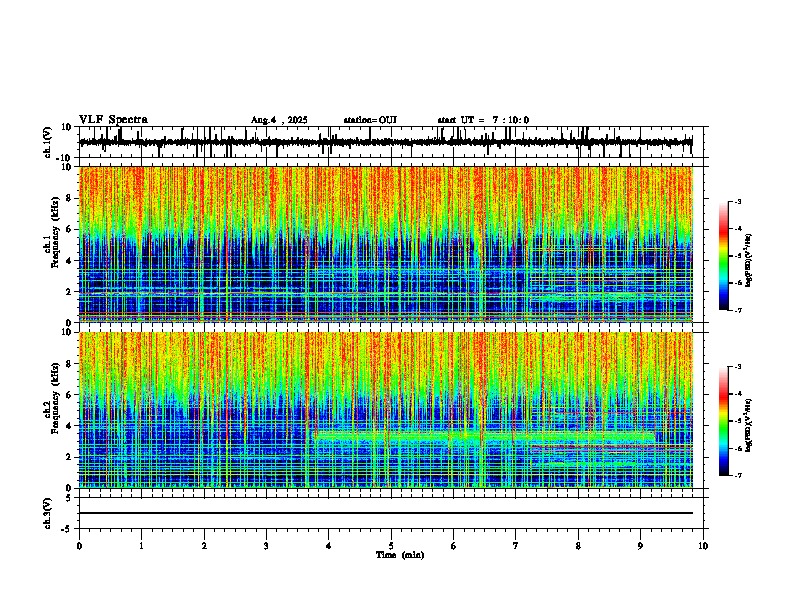This screenshot has height=612, width=792.
Task: Click the "-3" value on ch.2 colorbar
Action: tap(737, 367)
